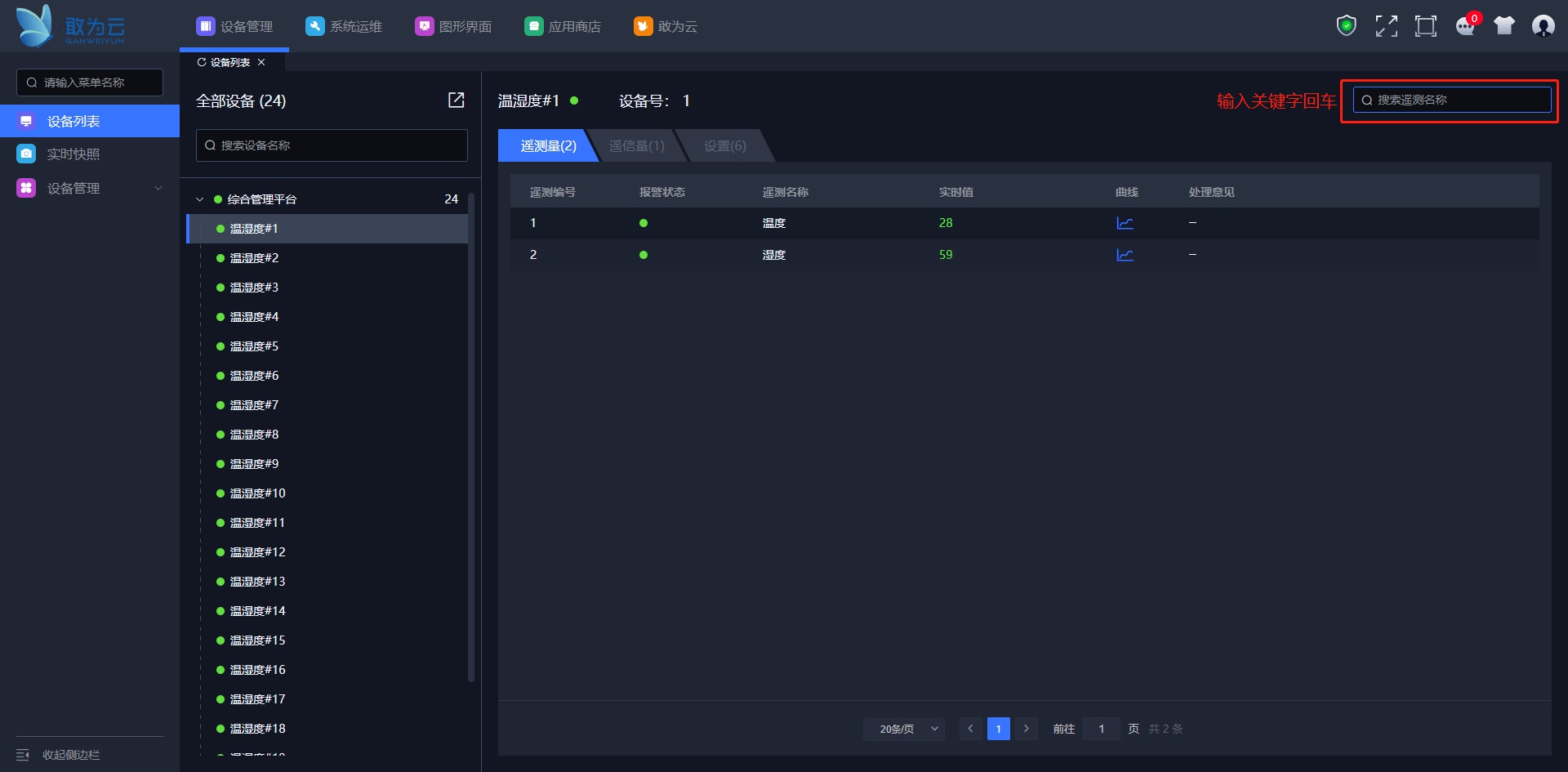Screen dimensions: 1568x772
Task: Open the user profile avatar
Action: [1543, 26]
